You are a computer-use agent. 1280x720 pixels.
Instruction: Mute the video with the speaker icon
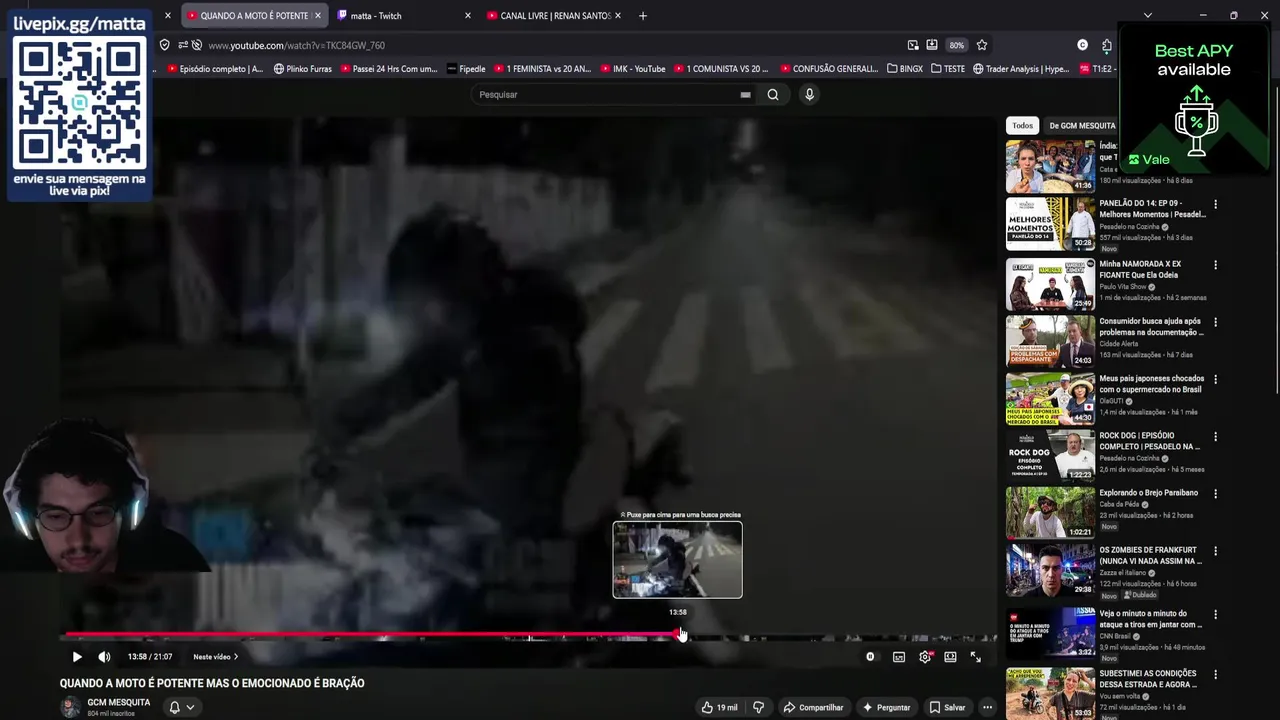104,657
